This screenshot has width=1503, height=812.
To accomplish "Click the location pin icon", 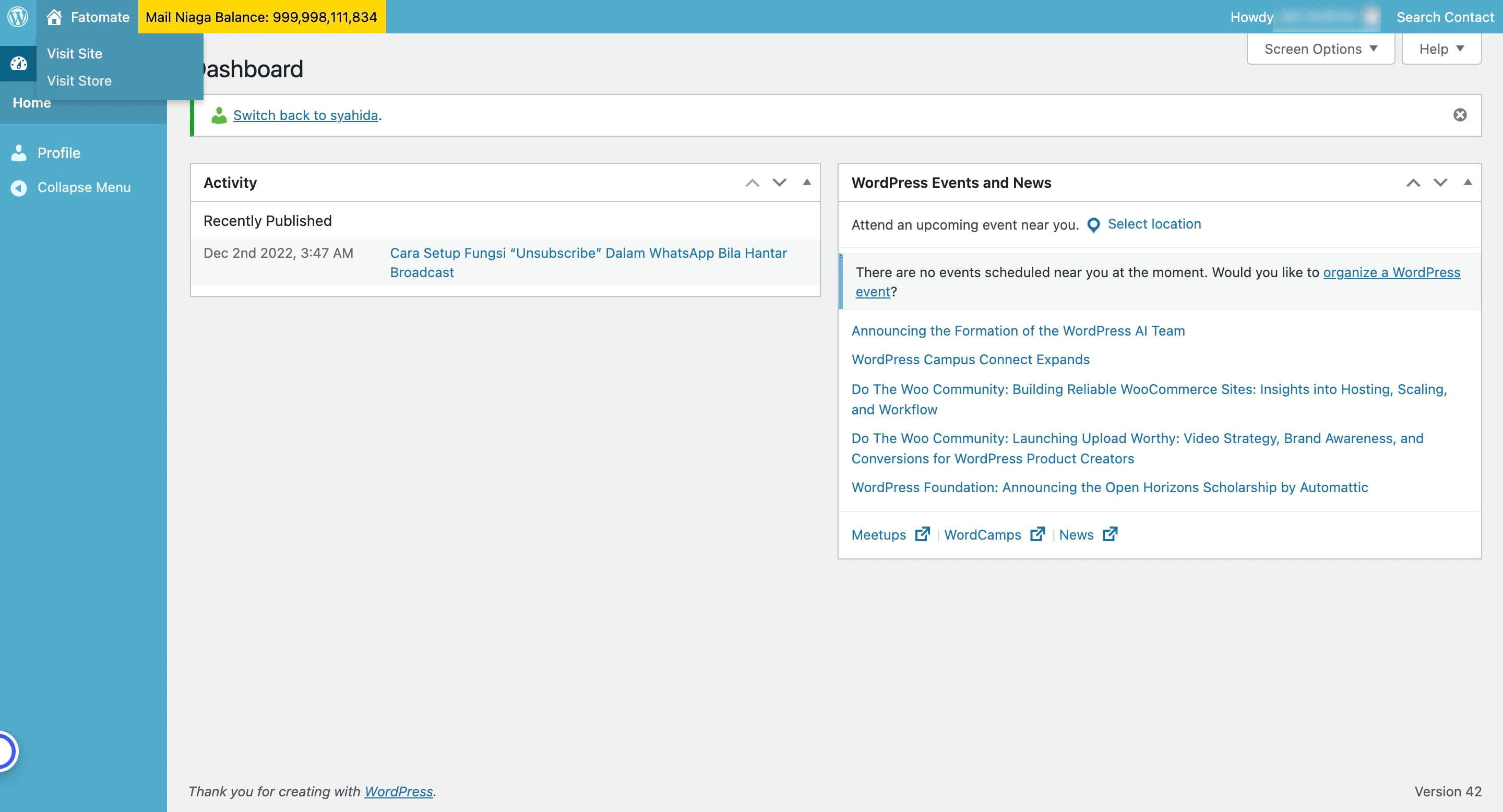I will pos(1093,224).
